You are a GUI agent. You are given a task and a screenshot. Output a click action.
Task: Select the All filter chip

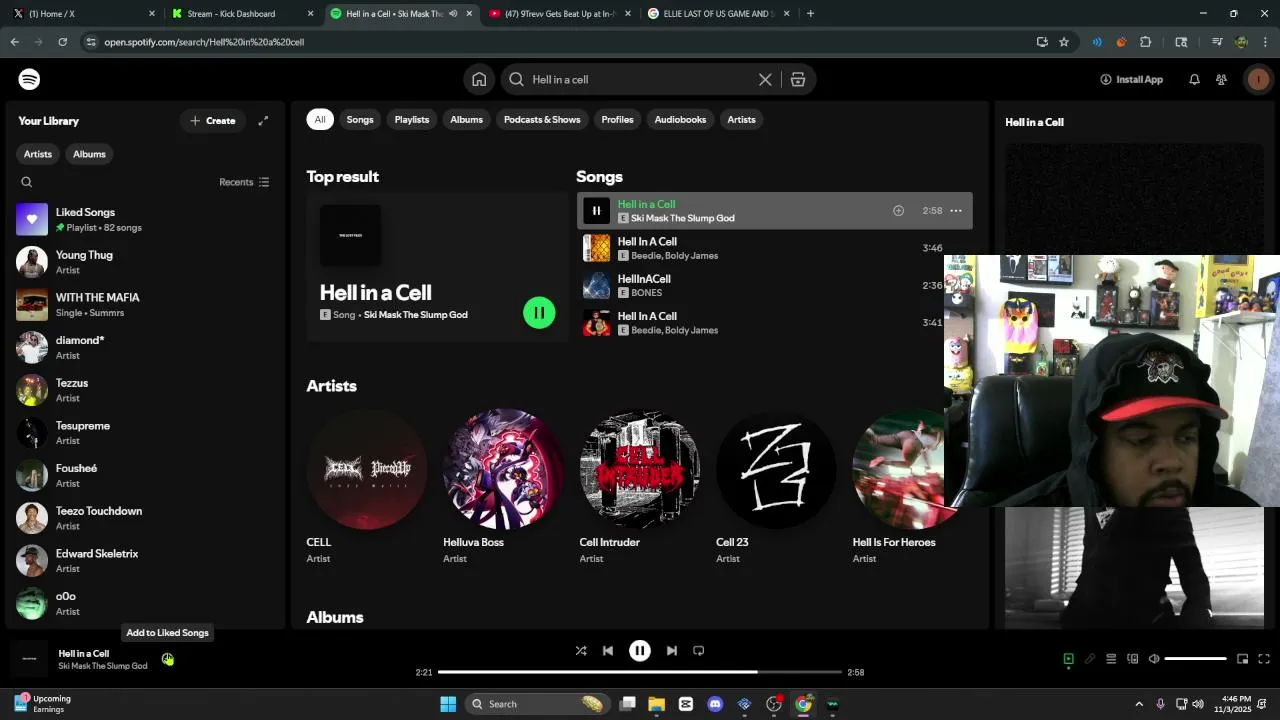click(320, 120)
